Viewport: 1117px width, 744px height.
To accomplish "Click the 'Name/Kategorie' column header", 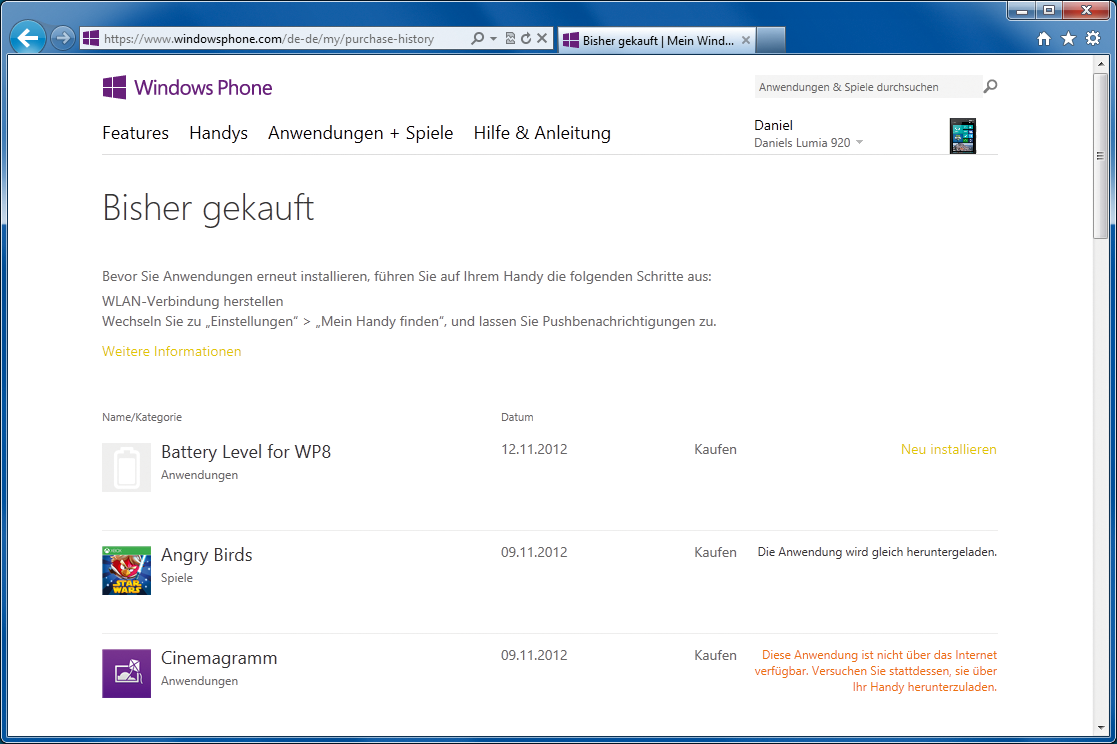I will [x=142, y=418].
